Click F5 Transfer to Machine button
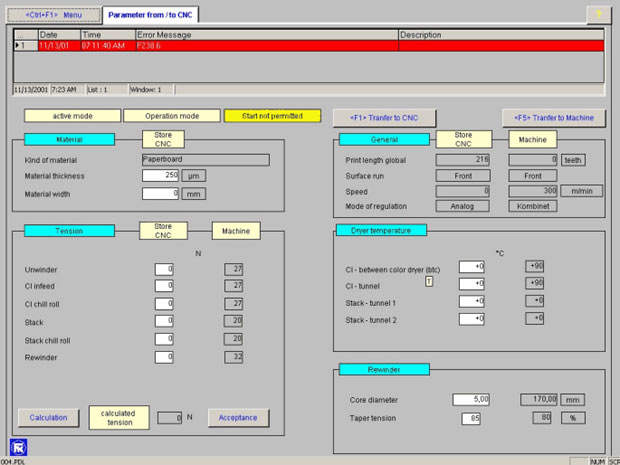 pyautogui.click(x=554, y=118)
